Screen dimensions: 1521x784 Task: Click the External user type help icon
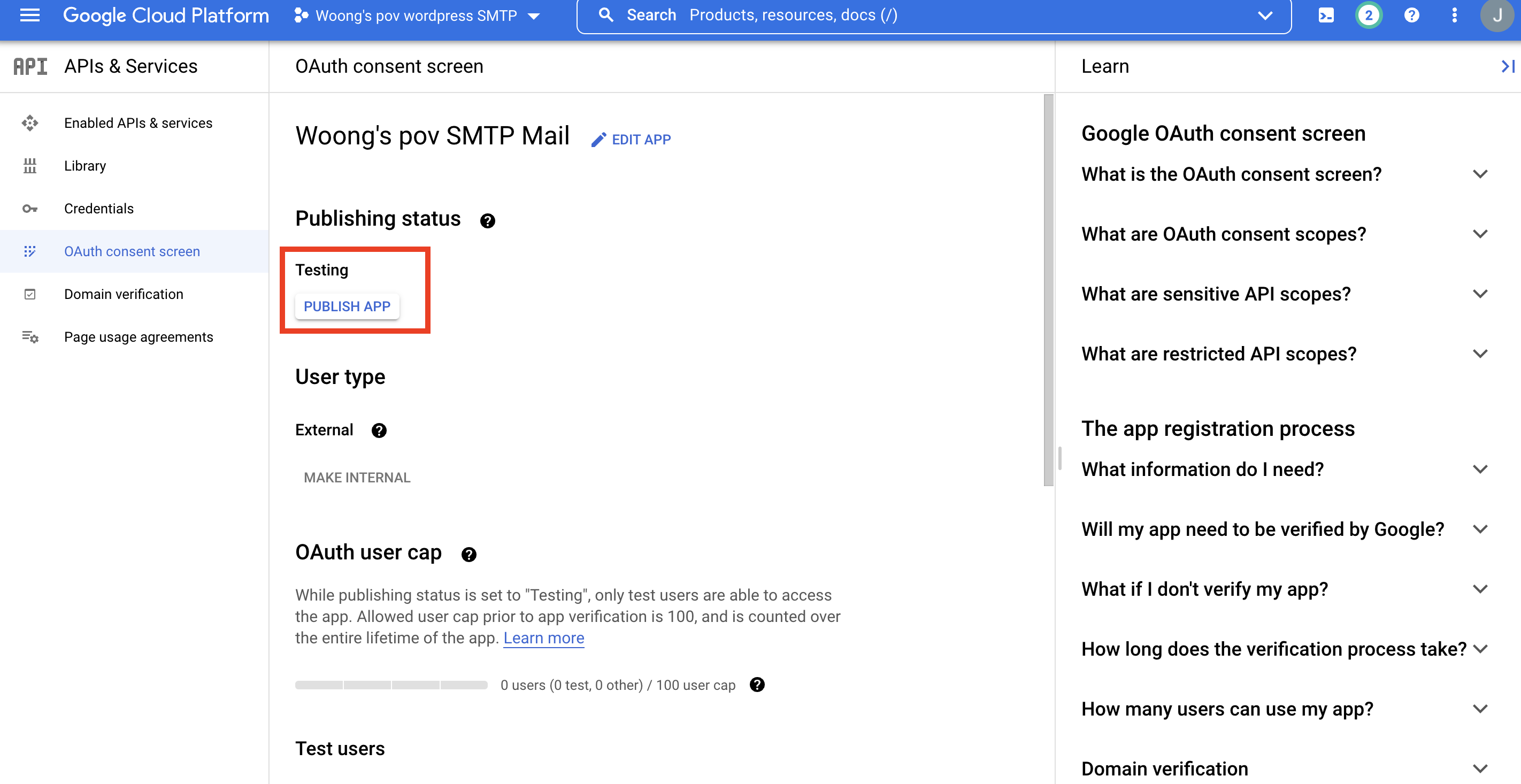(379, 431)
